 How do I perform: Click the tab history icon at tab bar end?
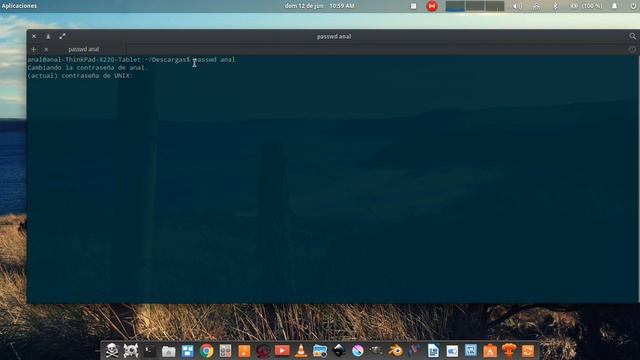click(632, 49)
